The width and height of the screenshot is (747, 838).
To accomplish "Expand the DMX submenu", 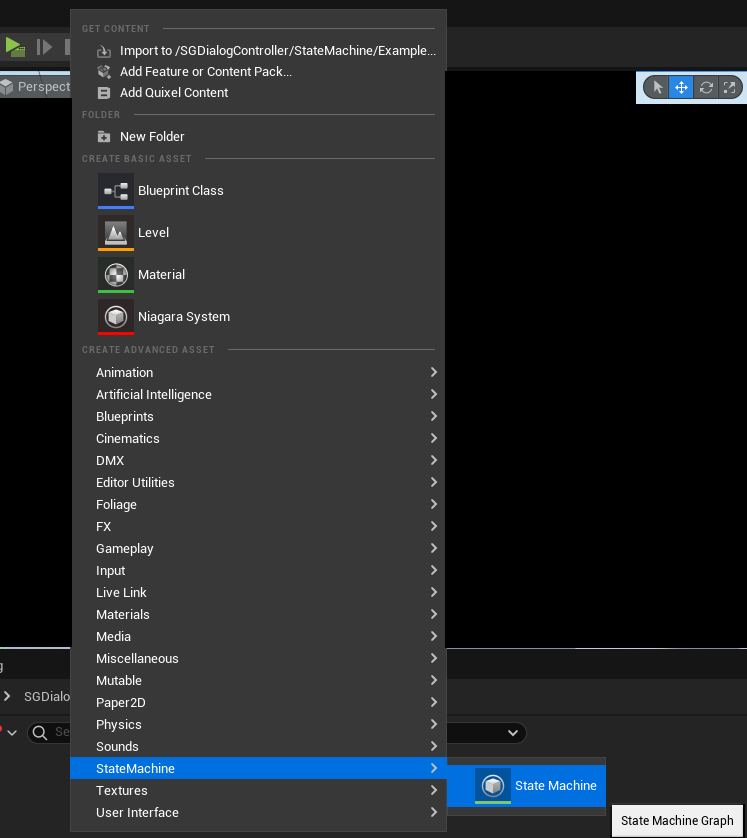I will coord(258,460).
